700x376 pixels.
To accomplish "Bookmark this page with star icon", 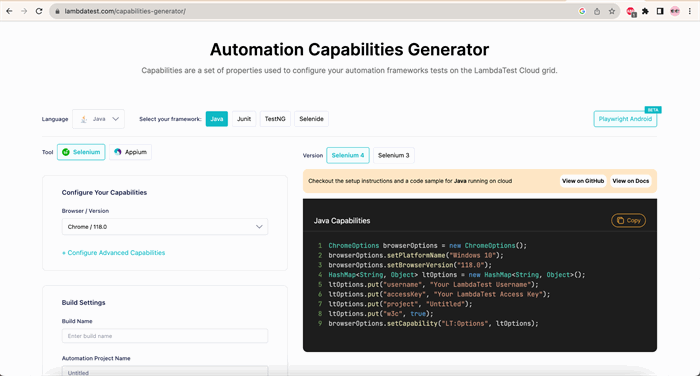I will coord(612,11).
